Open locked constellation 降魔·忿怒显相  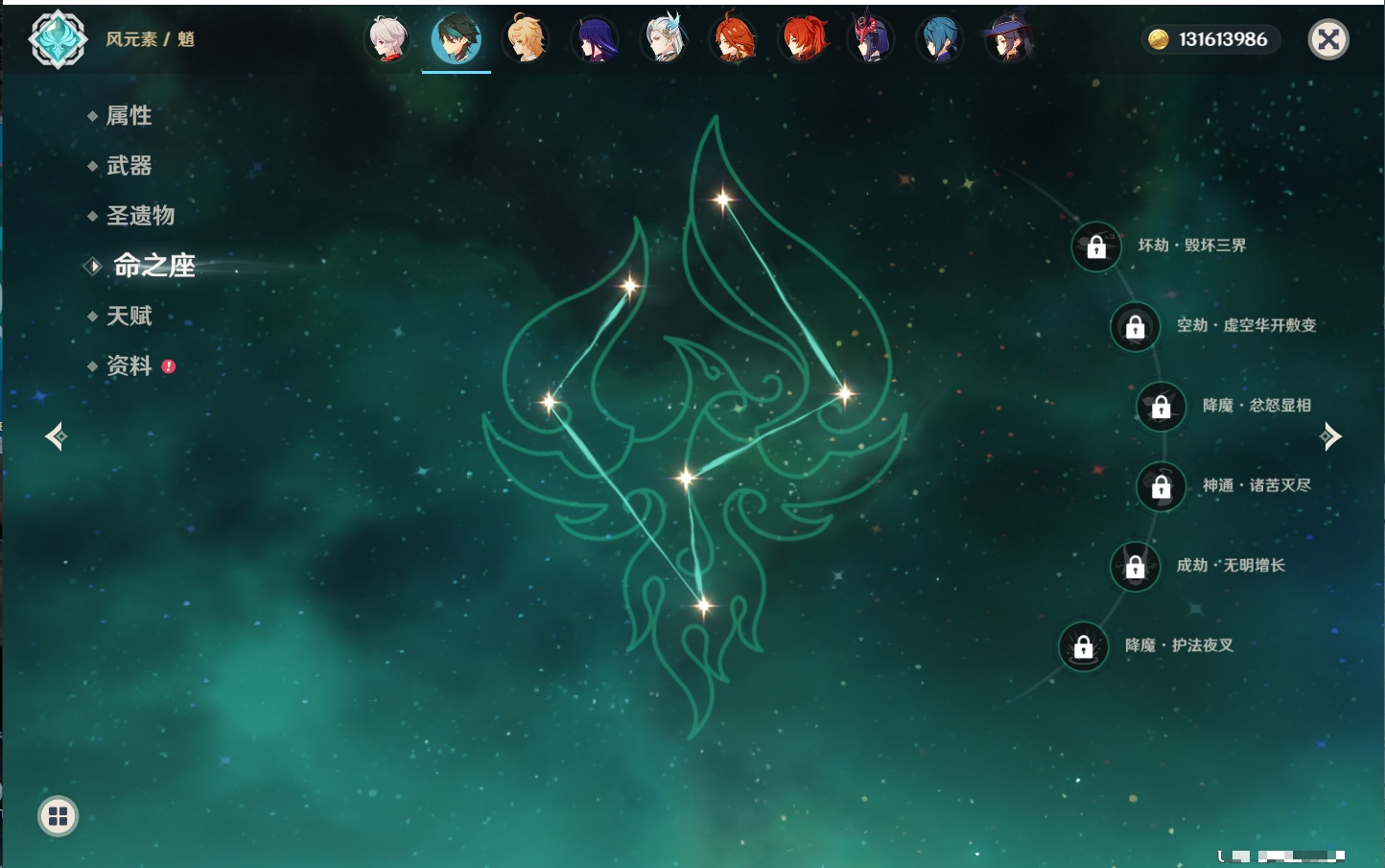1162,407
